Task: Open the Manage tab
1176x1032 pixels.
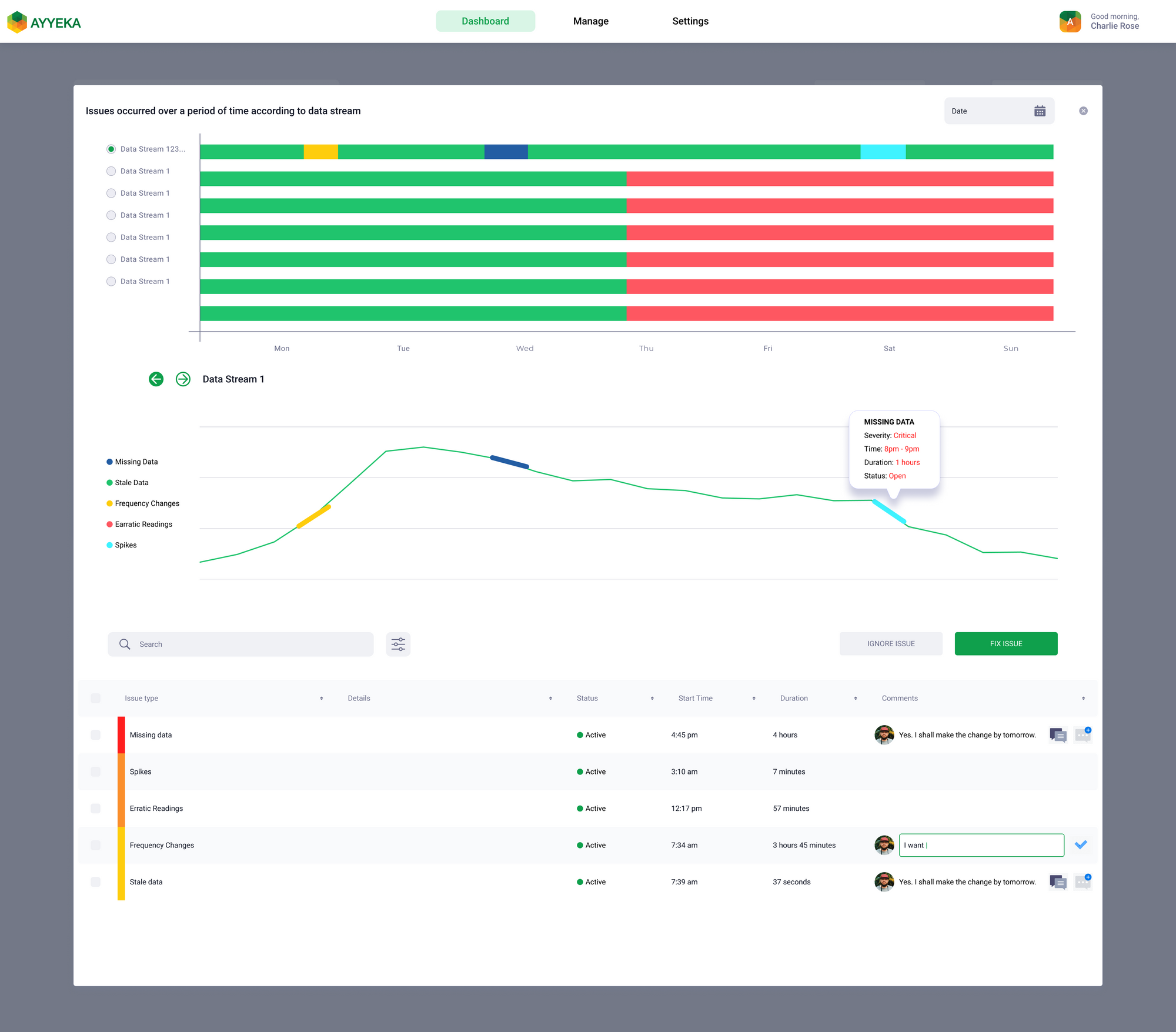Action: tap(590, 21)
